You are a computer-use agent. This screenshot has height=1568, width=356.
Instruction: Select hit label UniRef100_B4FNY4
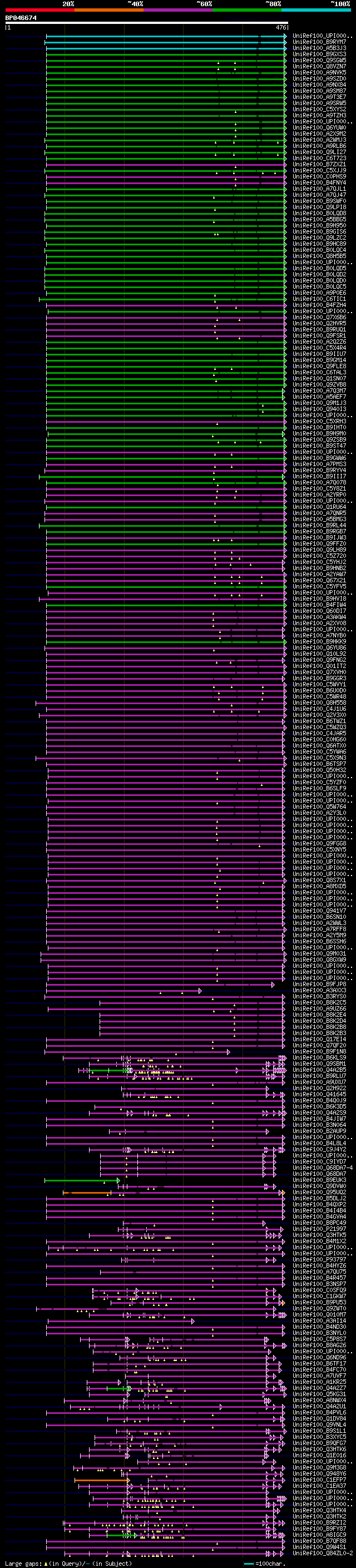[319, 182]
